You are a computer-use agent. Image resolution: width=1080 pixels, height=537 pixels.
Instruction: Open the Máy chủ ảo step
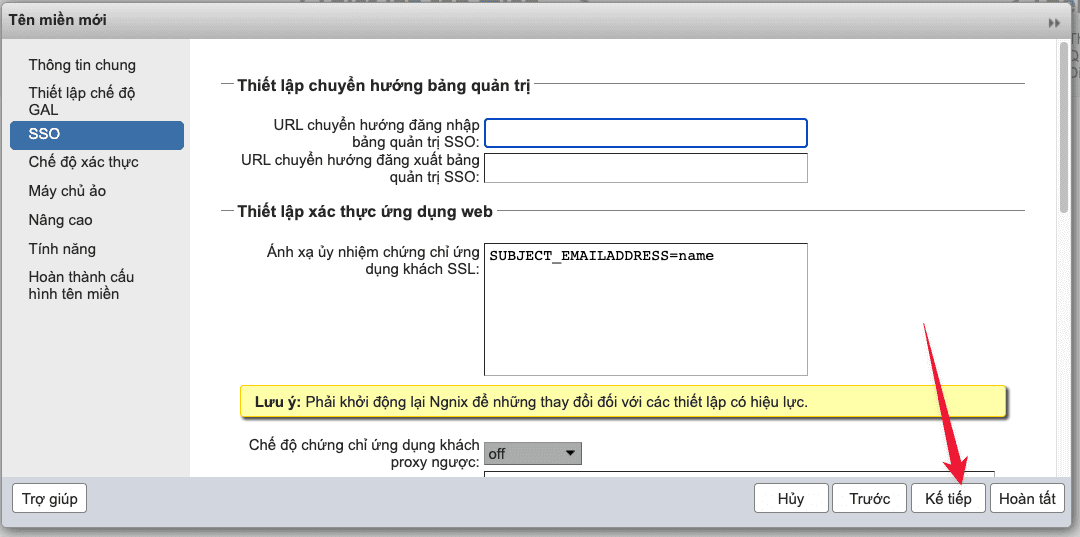(x=68, y=191)
